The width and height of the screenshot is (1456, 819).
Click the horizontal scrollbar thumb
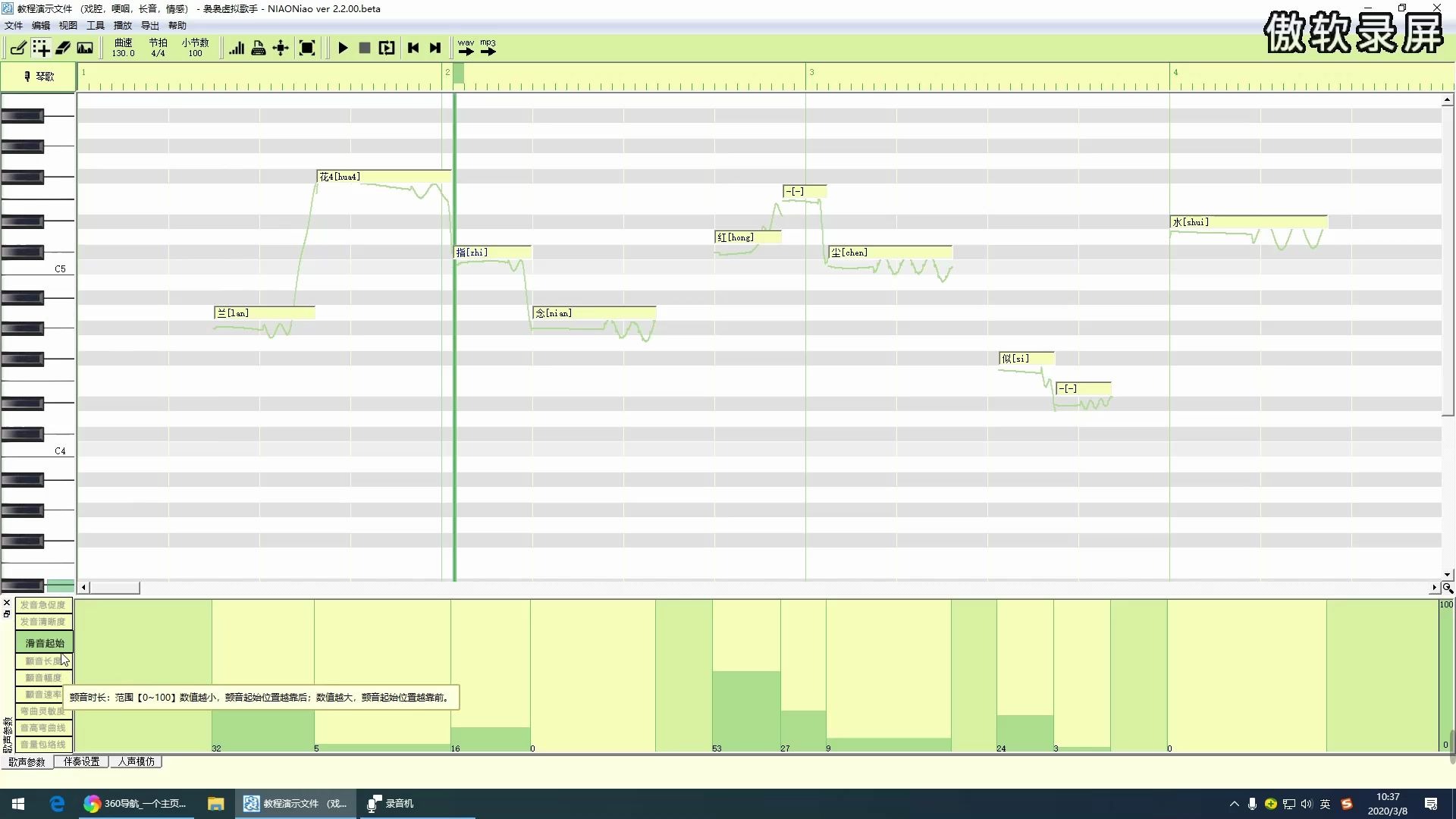[115, 588]
